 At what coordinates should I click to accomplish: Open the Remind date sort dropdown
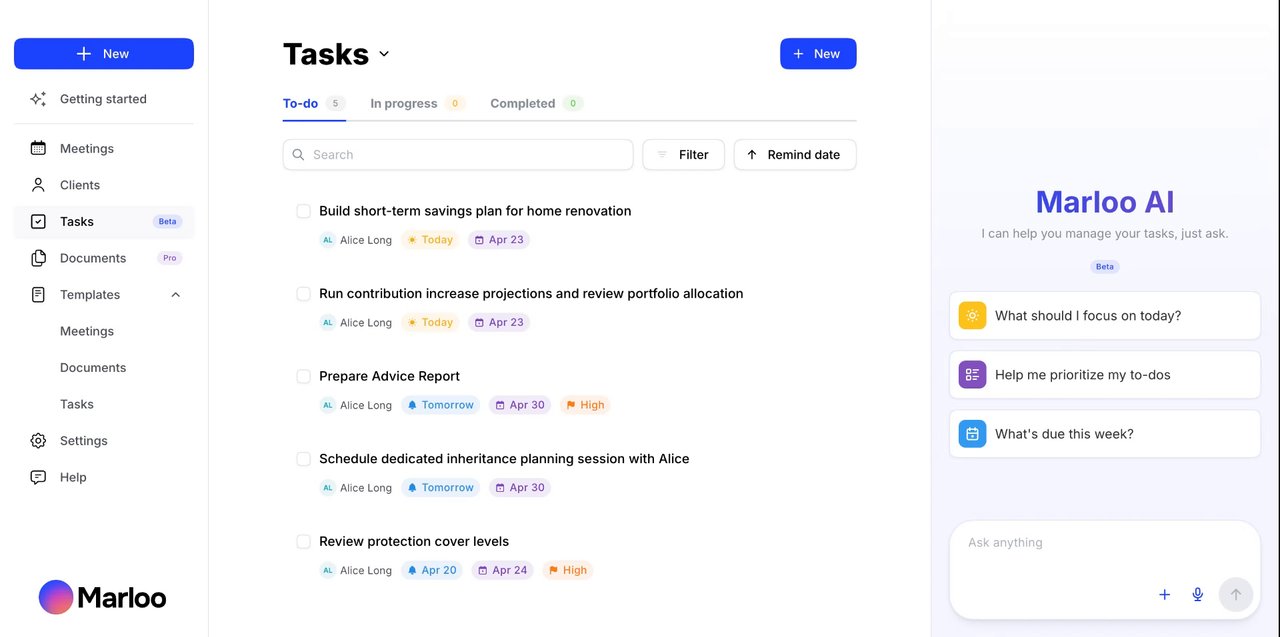[x=794, y=155]
